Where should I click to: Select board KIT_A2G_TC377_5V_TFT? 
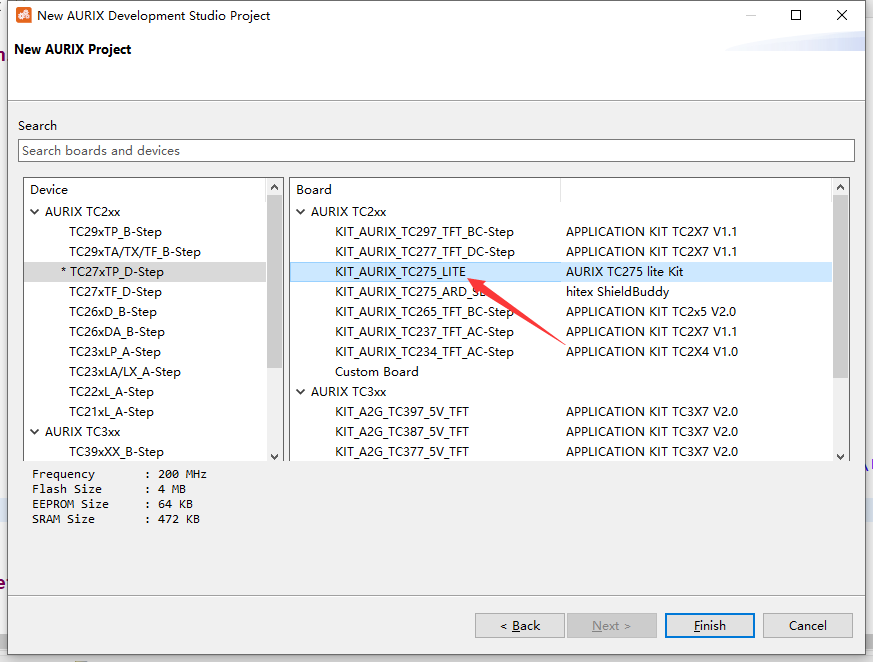pyautogui.click(x=402, y=452)
